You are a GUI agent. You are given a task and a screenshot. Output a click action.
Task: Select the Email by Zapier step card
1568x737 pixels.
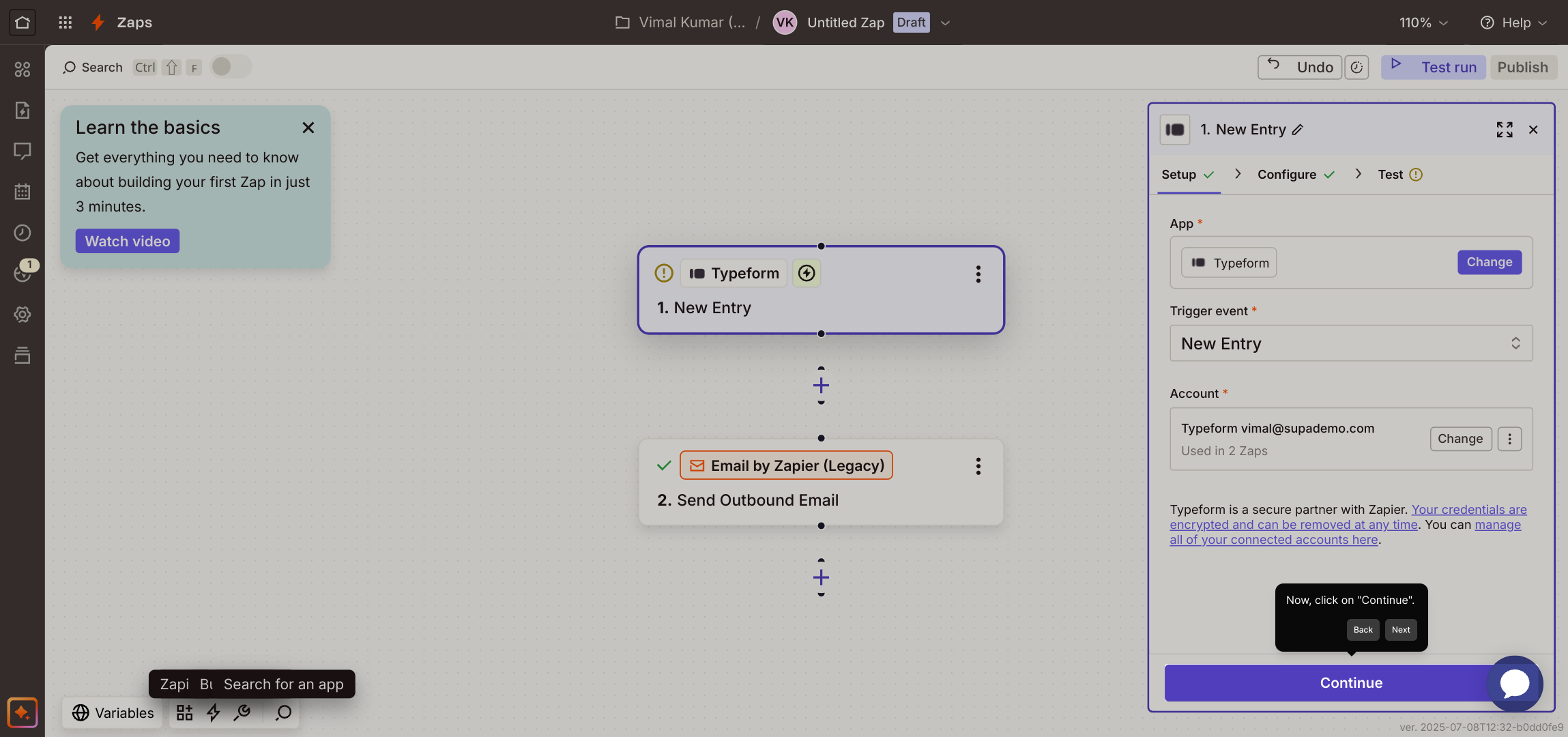[821, 482]
